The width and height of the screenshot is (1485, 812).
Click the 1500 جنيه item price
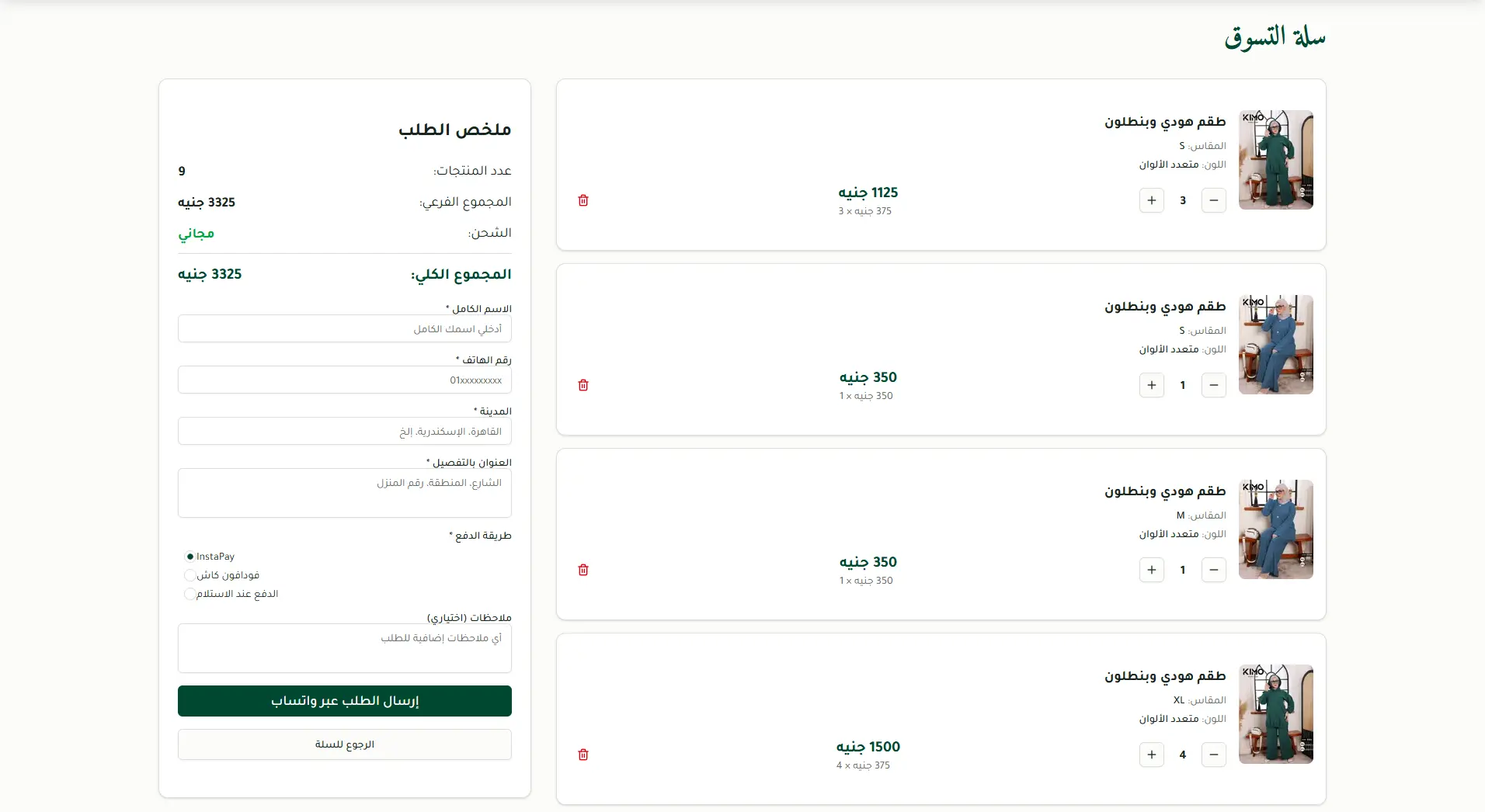(868, 747)
